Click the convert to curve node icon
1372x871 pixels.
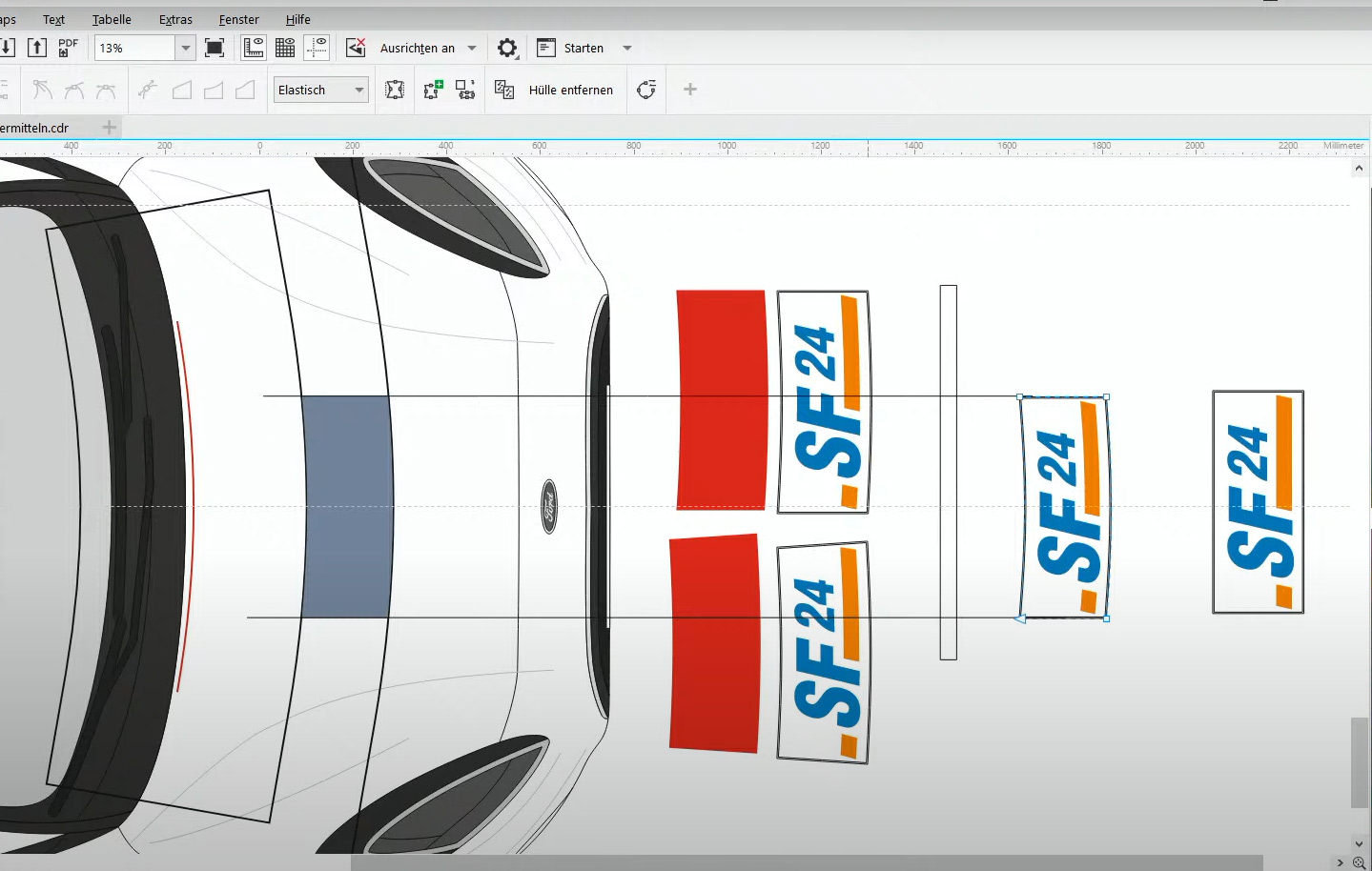tap(147, 90)
